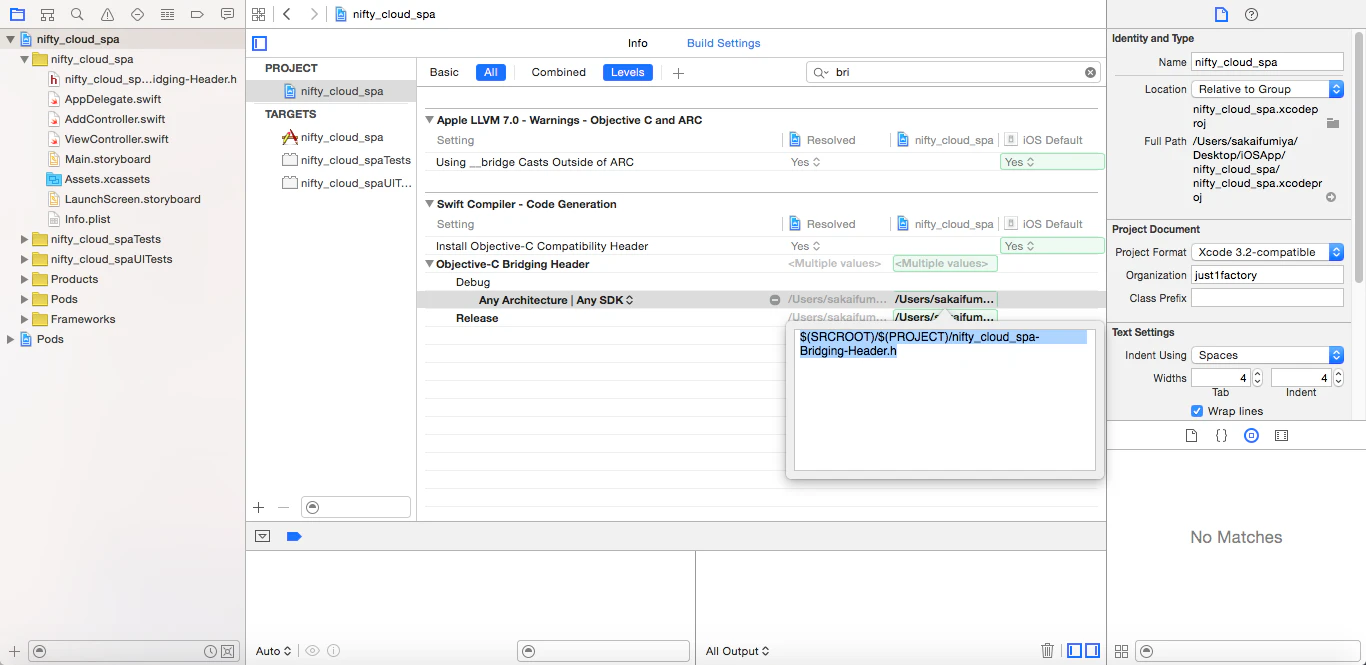Open the Report navigator speech bubble icon
This screenshot has height=665, width=1366.
tap(227, 15)
